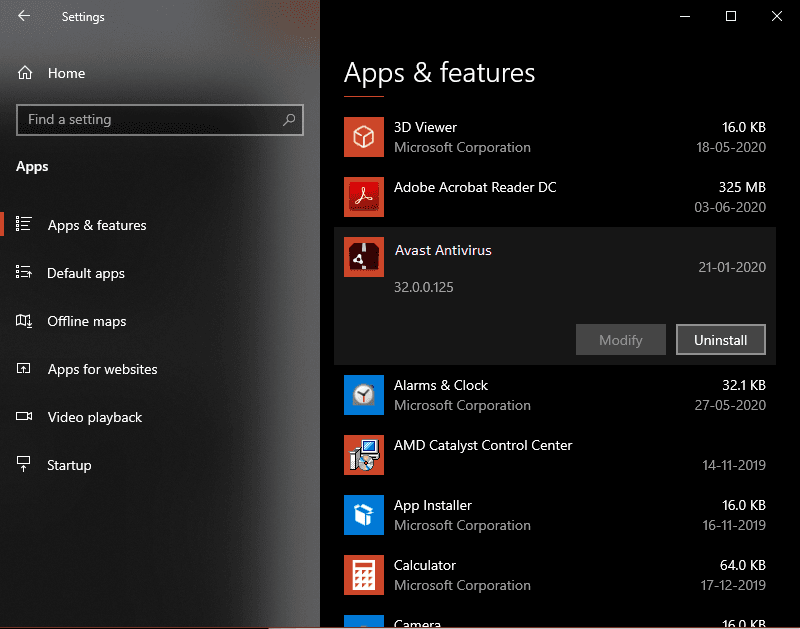This screenshot has height=629, width=800.
Task: Click the 18-05-2020 install date
Action: point(731,147)
